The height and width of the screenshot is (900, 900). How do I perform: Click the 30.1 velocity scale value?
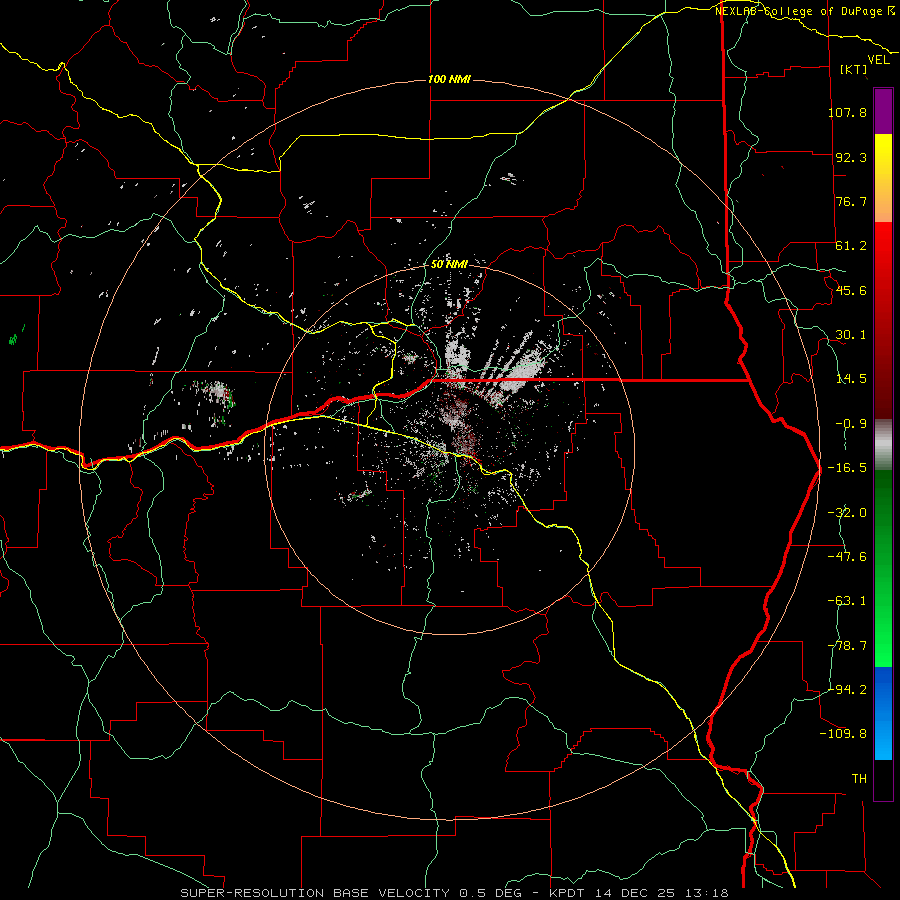click(851, 335)
